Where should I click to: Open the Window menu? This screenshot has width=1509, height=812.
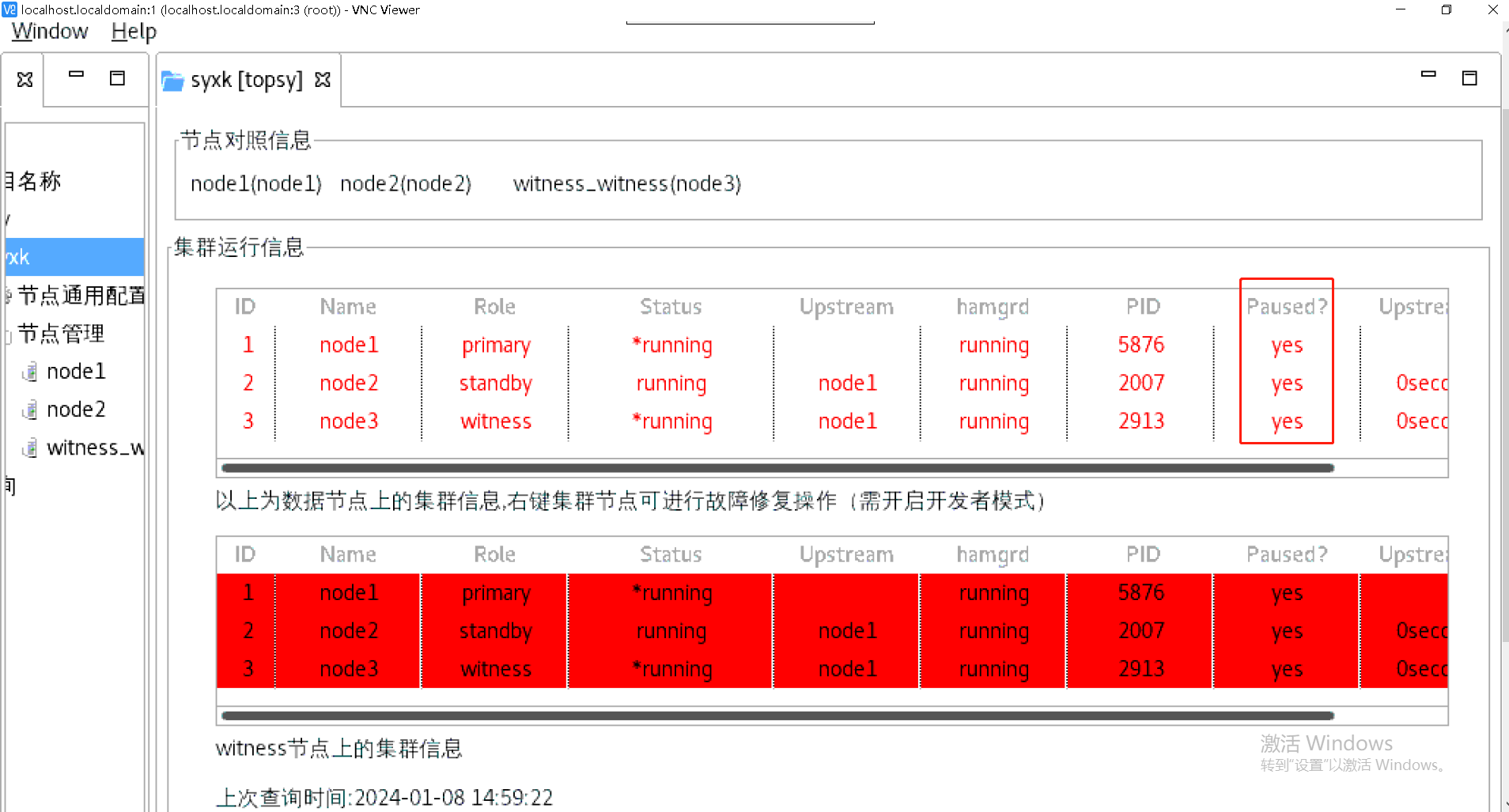(49, 31)
